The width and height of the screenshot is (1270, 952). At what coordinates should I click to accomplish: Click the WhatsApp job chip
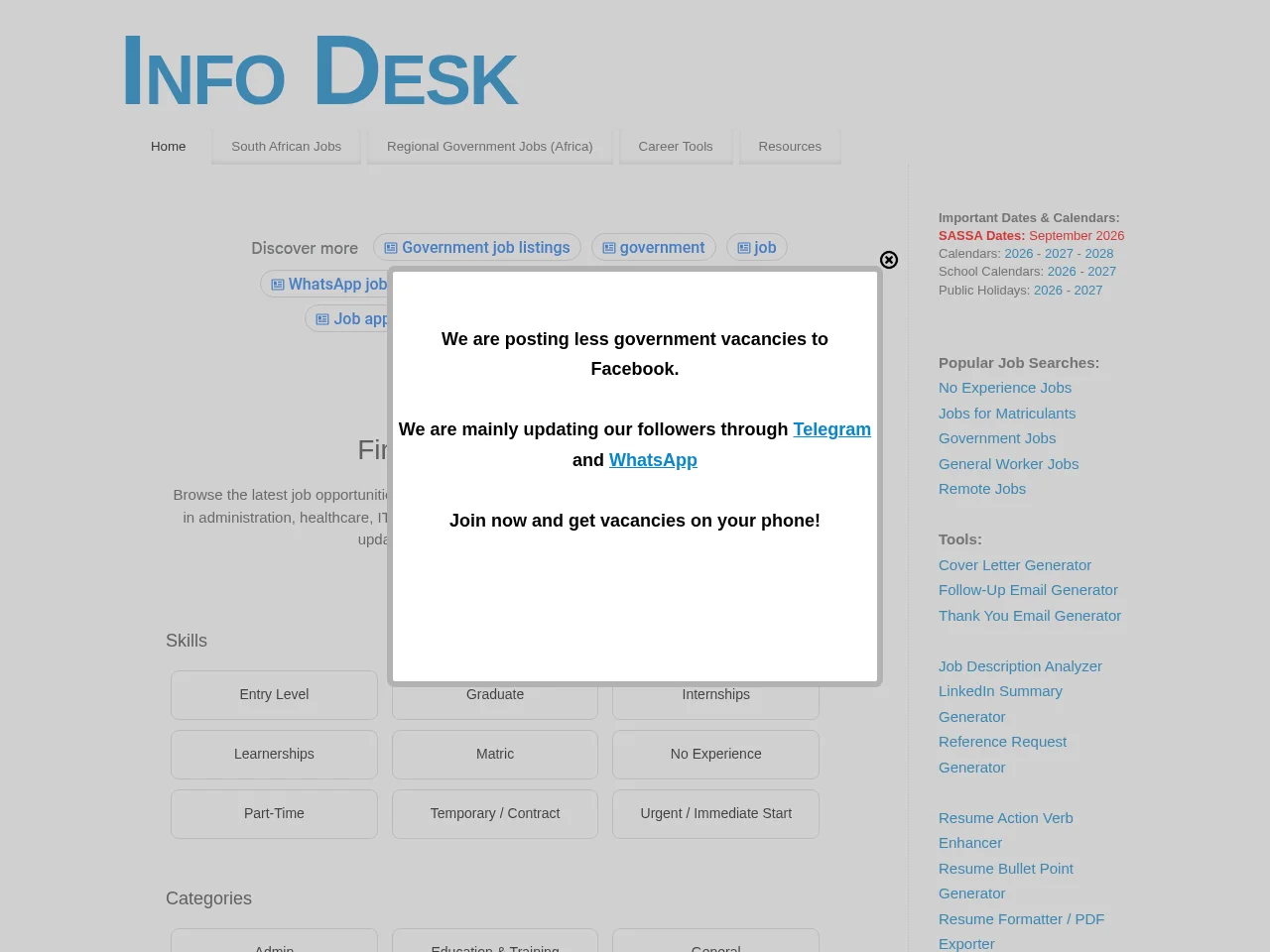(324, 284)
